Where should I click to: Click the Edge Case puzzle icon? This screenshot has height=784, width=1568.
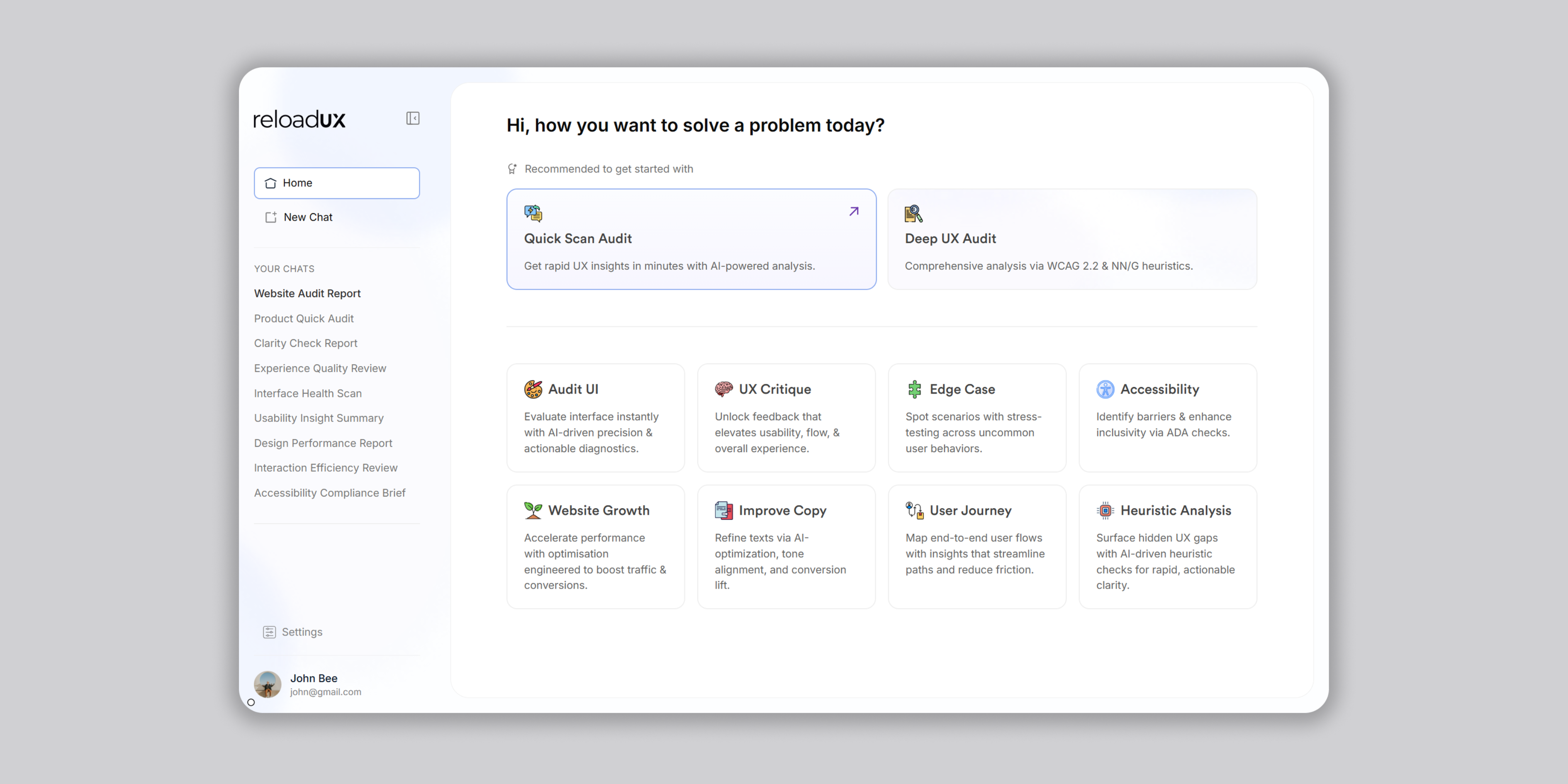(914, 388)
